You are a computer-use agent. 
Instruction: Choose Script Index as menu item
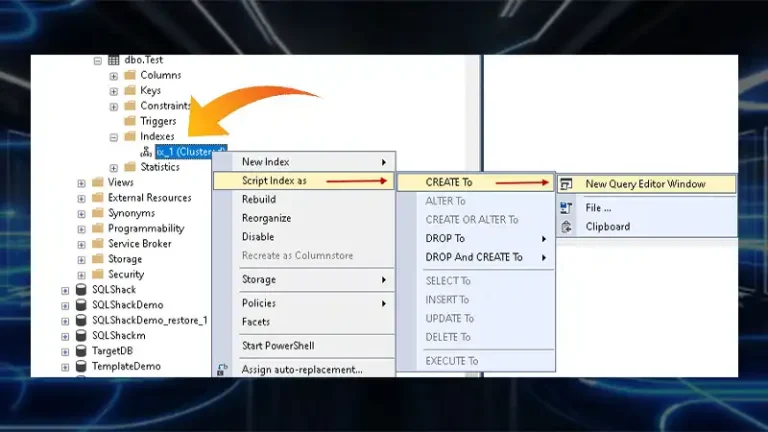(x=304, y=181)
